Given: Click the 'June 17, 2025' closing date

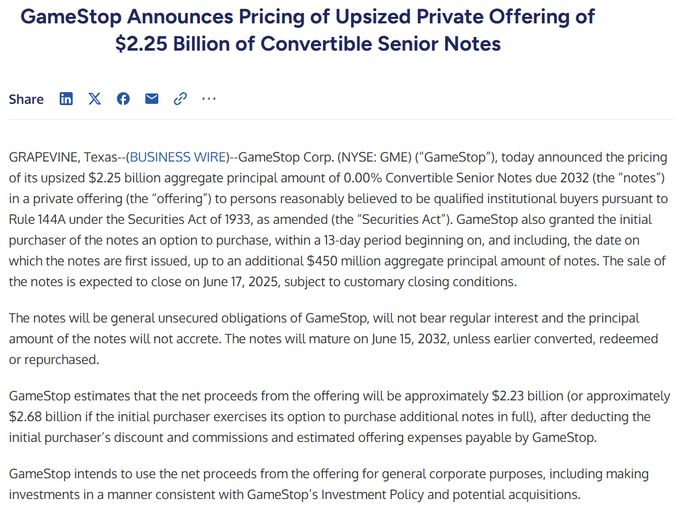Looking at the screenshot, I should (240, 282).
